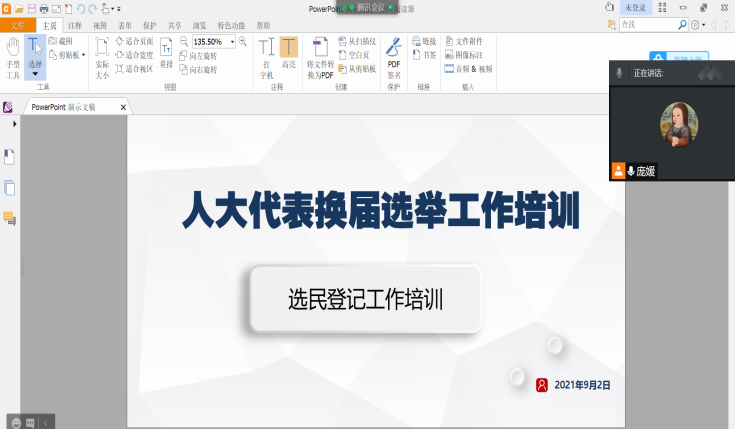The image size is (735, 429).
Task: Toggle the microphone in meeting panel
Action: coord(620,74)
